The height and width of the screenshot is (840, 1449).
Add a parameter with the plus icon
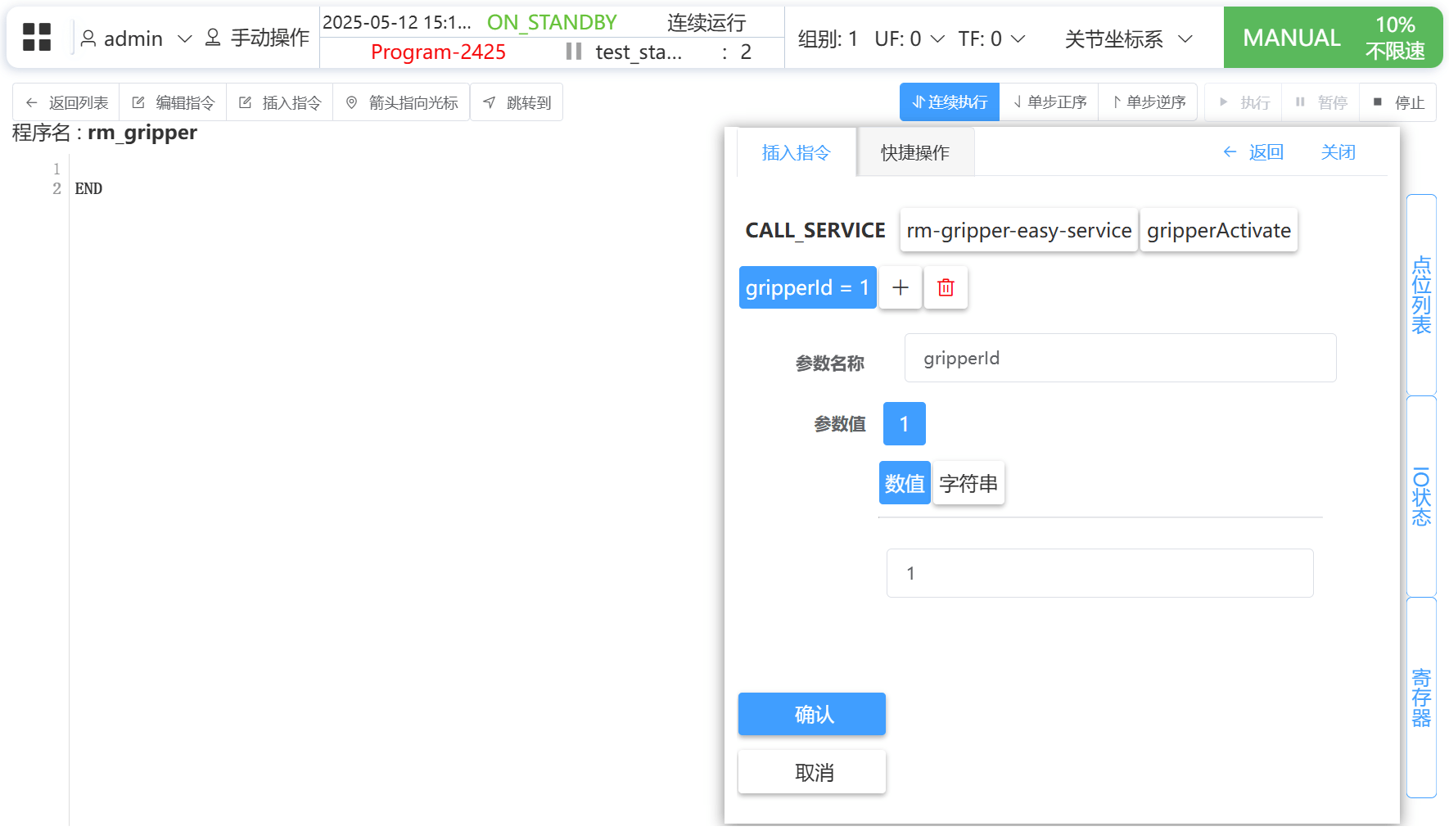[900, 287]
